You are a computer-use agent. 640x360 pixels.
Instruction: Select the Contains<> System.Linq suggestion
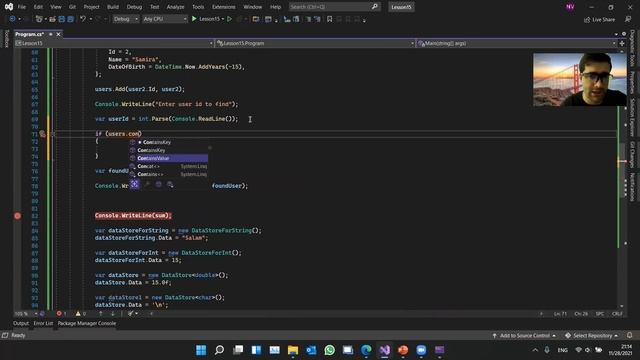[169, 174]
